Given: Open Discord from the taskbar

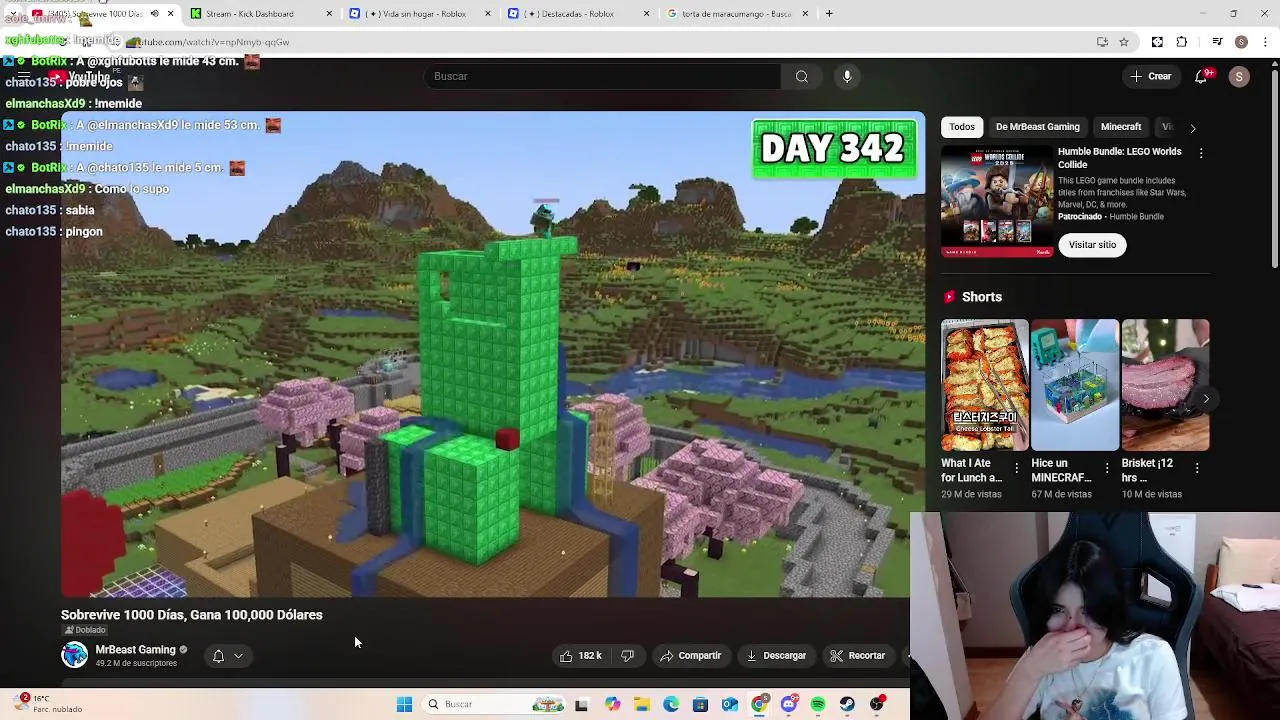Looking at the screenshot, I should pyautogui.click(x=789, y=704).
